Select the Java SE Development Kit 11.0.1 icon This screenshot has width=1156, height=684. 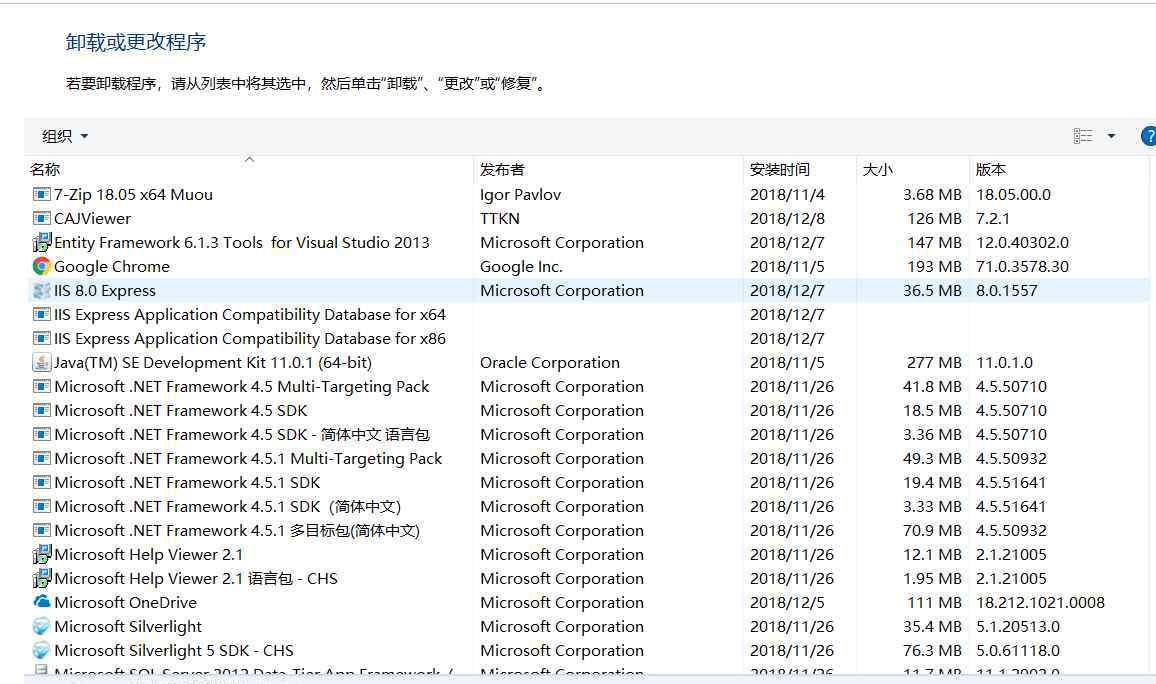pyautogui.click(x=42, y=363)
